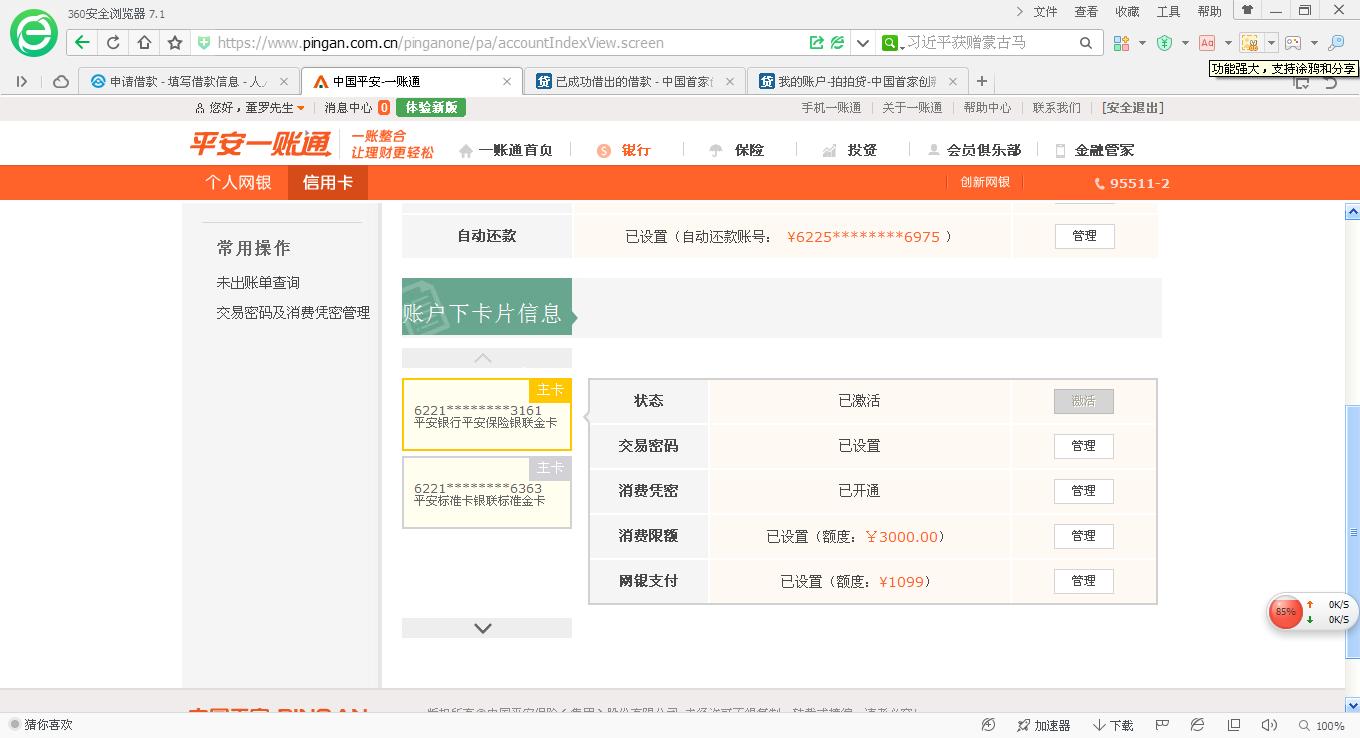Open a new tab with plus icon
This screenshot has height=738, width=1360.
[x=982, y=81]
